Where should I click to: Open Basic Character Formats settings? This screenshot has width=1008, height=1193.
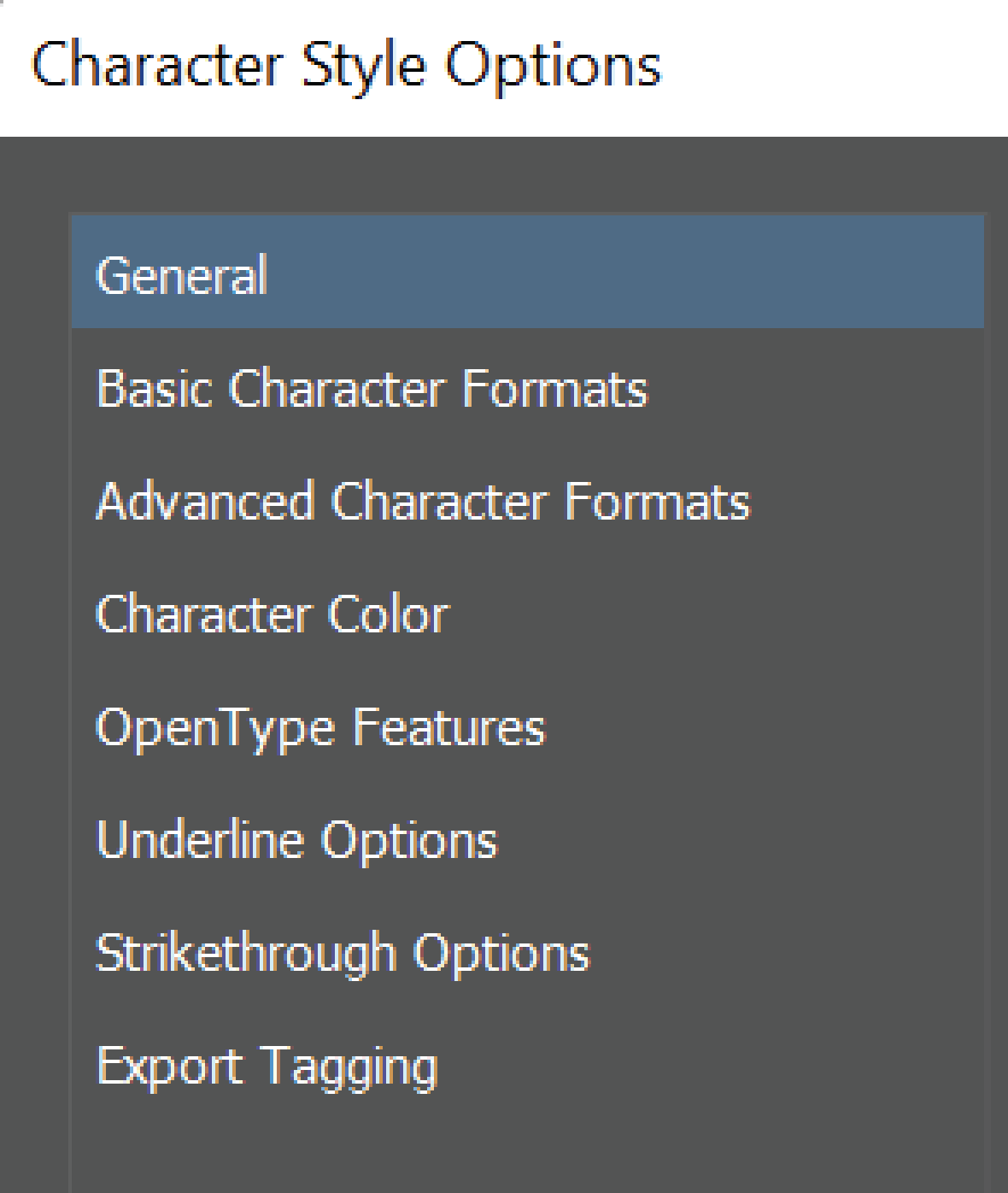(372, 388)
